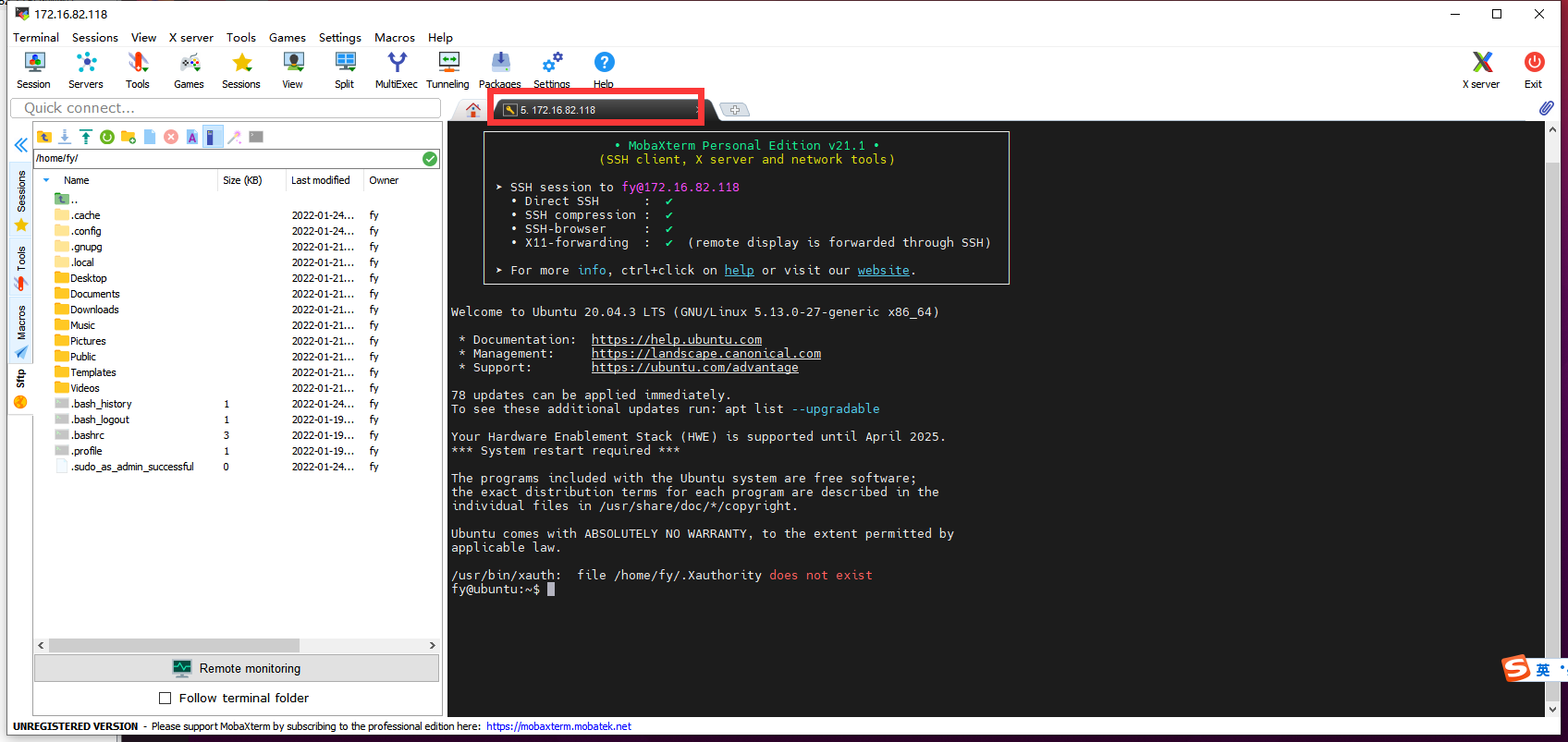The width and height of the screenshot is (1568, 742).
Task: Click right arrow of file list scrollbar
Action: click(x=432, y=645)
